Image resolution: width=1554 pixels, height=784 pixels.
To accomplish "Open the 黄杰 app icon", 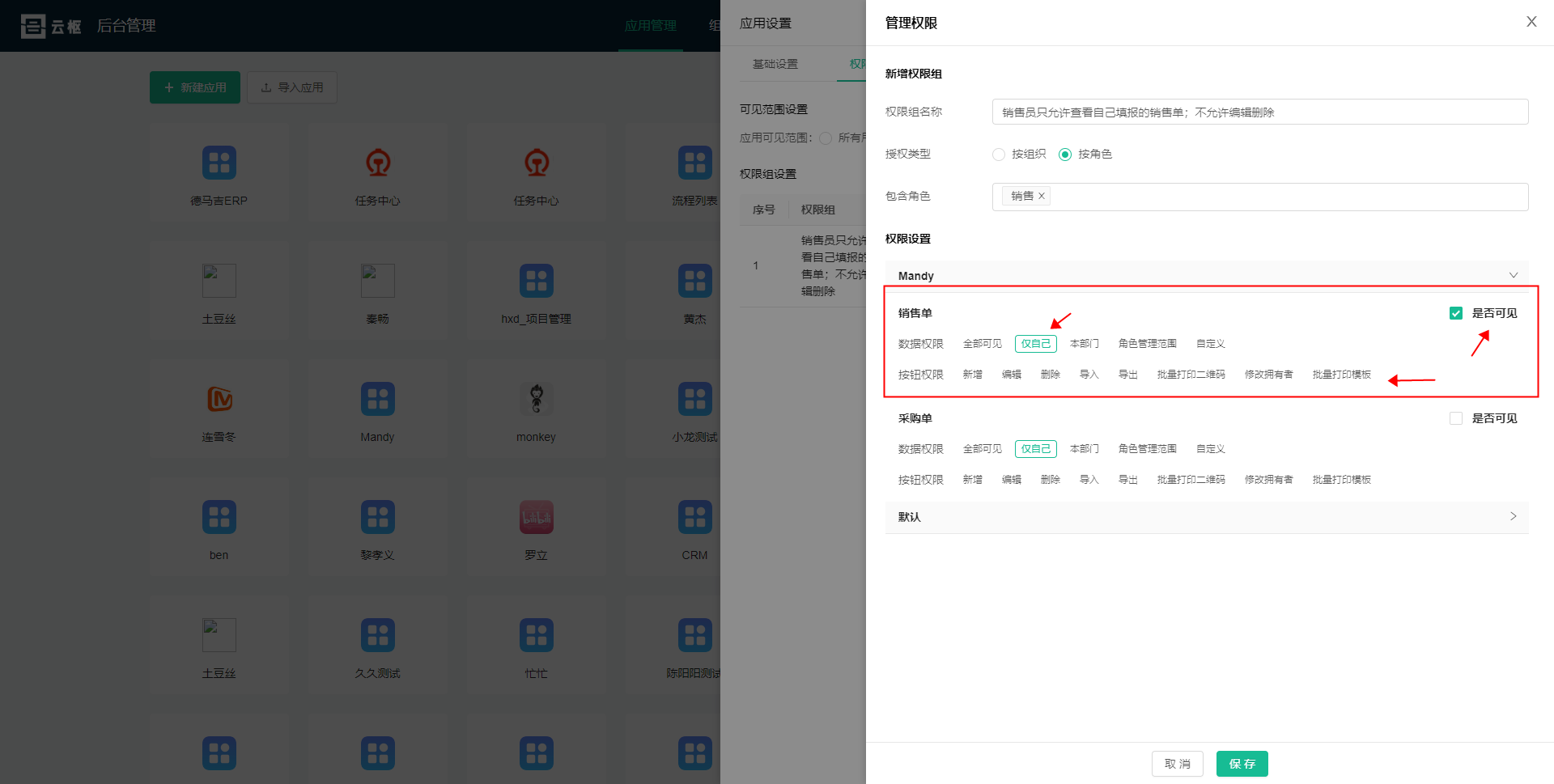I will (x=694, y=281).
